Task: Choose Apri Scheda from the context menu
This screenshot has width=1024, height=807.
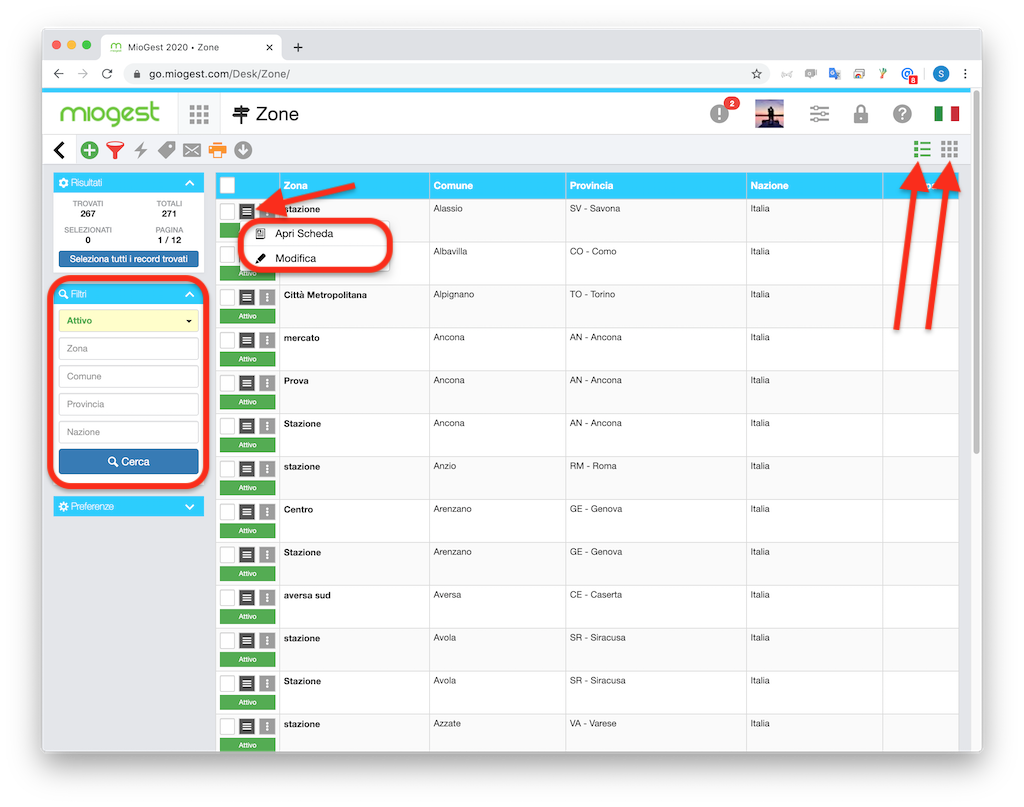Action: pos(304,234)
